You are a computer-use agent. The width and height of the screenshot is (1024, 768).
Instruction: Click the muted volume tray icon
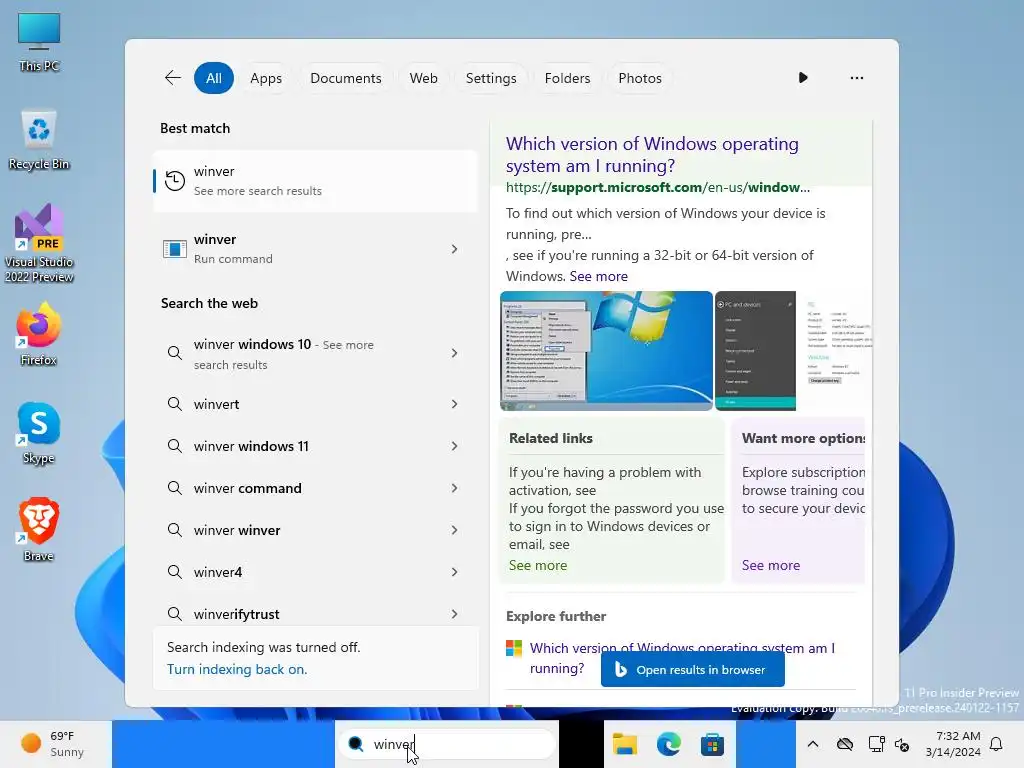[903, 744]
